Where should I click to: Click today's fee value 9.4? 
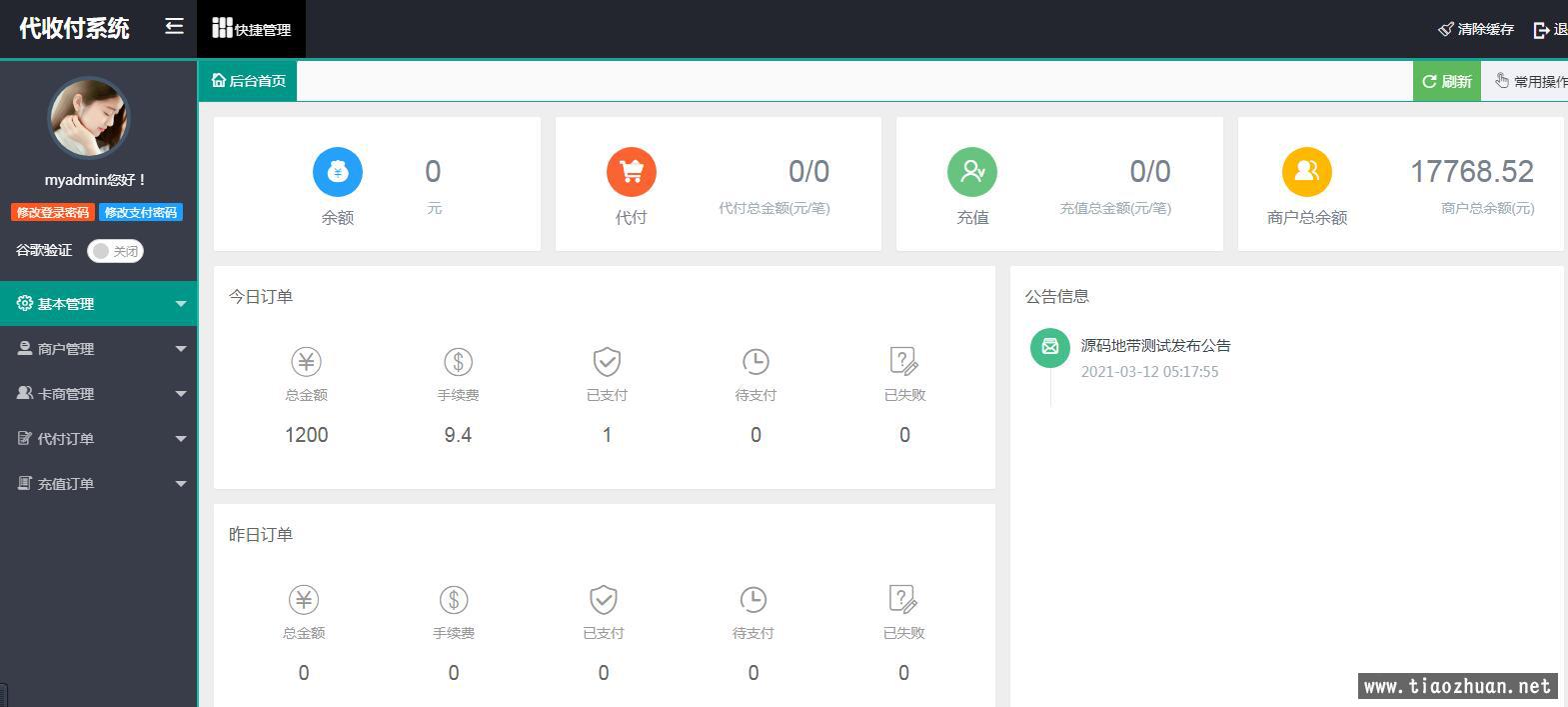pyautogui.click(x=458, y=435)
